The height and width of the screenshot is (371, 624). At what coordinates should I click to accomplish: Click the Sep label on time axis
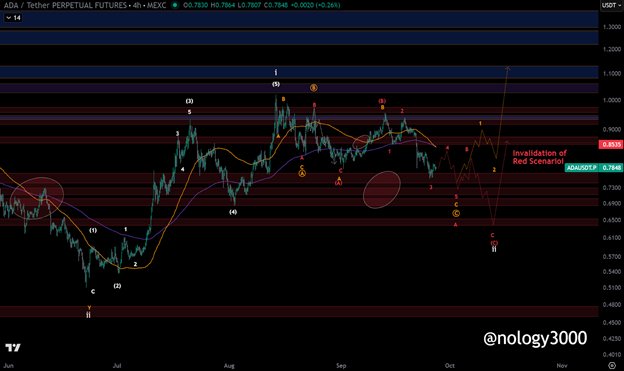tap(341, 365)
